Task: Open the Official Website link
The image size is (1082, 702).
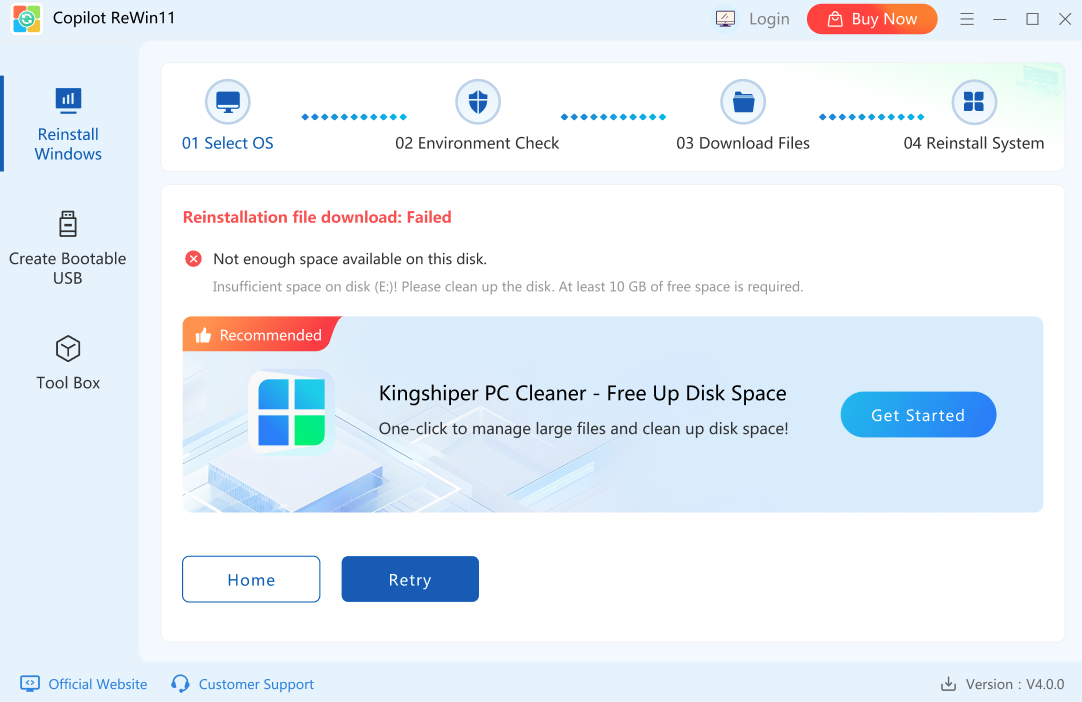Action: click(97, 684)
